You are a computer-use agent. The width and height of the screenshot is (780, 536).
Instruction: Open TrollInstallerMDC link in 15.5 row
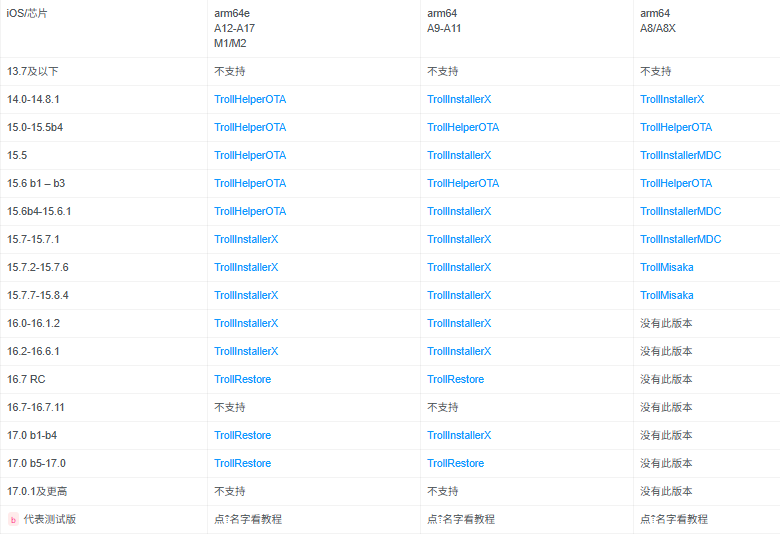[x=681, y=155]
